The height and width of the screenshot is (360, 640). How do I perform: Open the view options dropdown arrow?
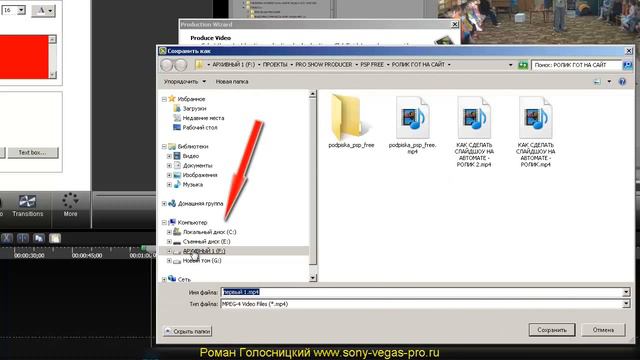coord(609,82)
